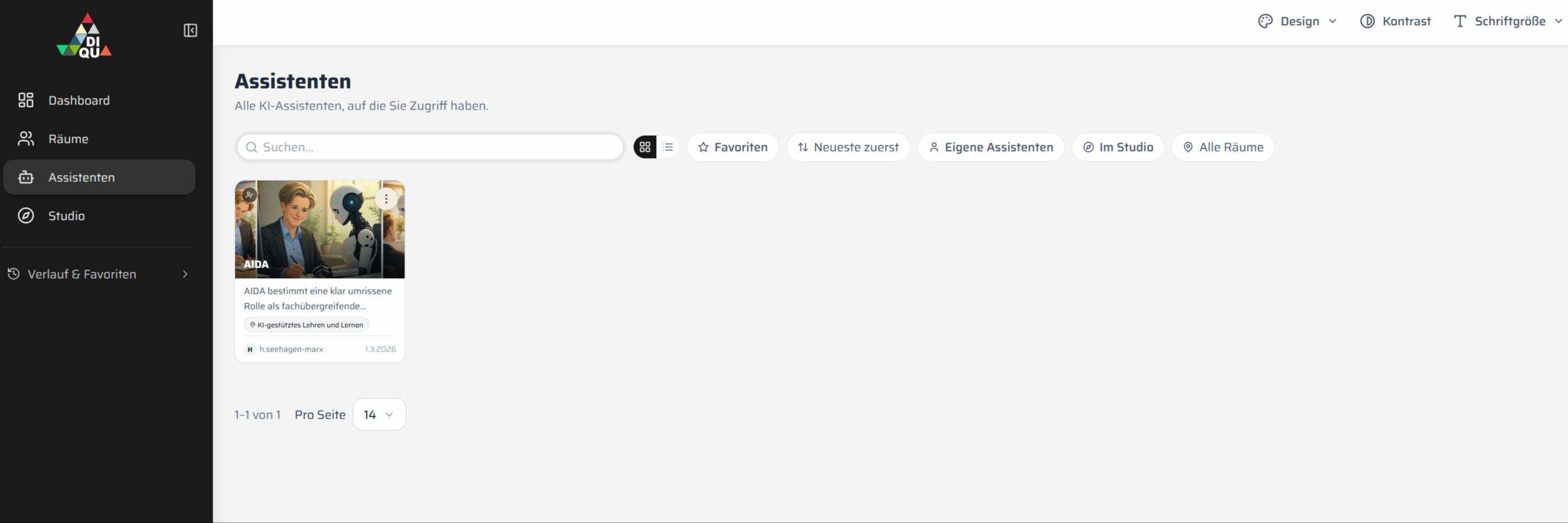Click the history clock icon beside Verlauf
Viewport: 1568px width, 523px height.
(13, 274)
